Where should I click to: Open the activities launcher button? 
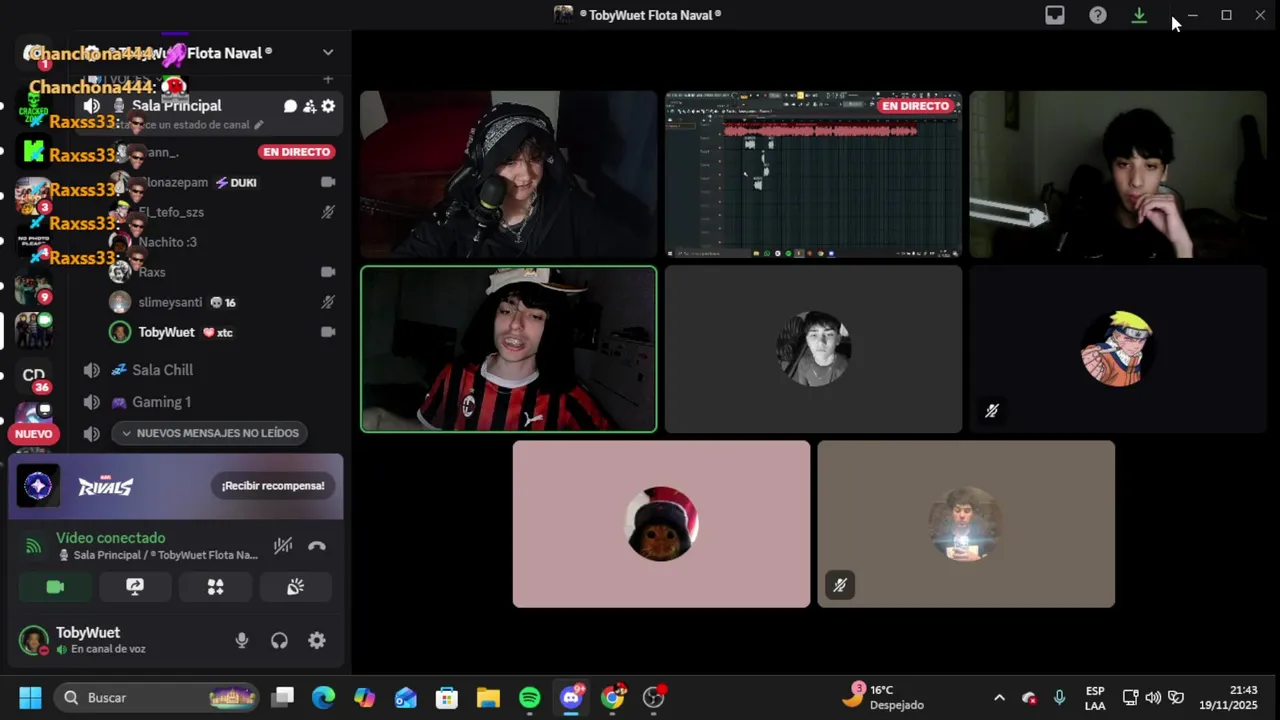(215, 587)
